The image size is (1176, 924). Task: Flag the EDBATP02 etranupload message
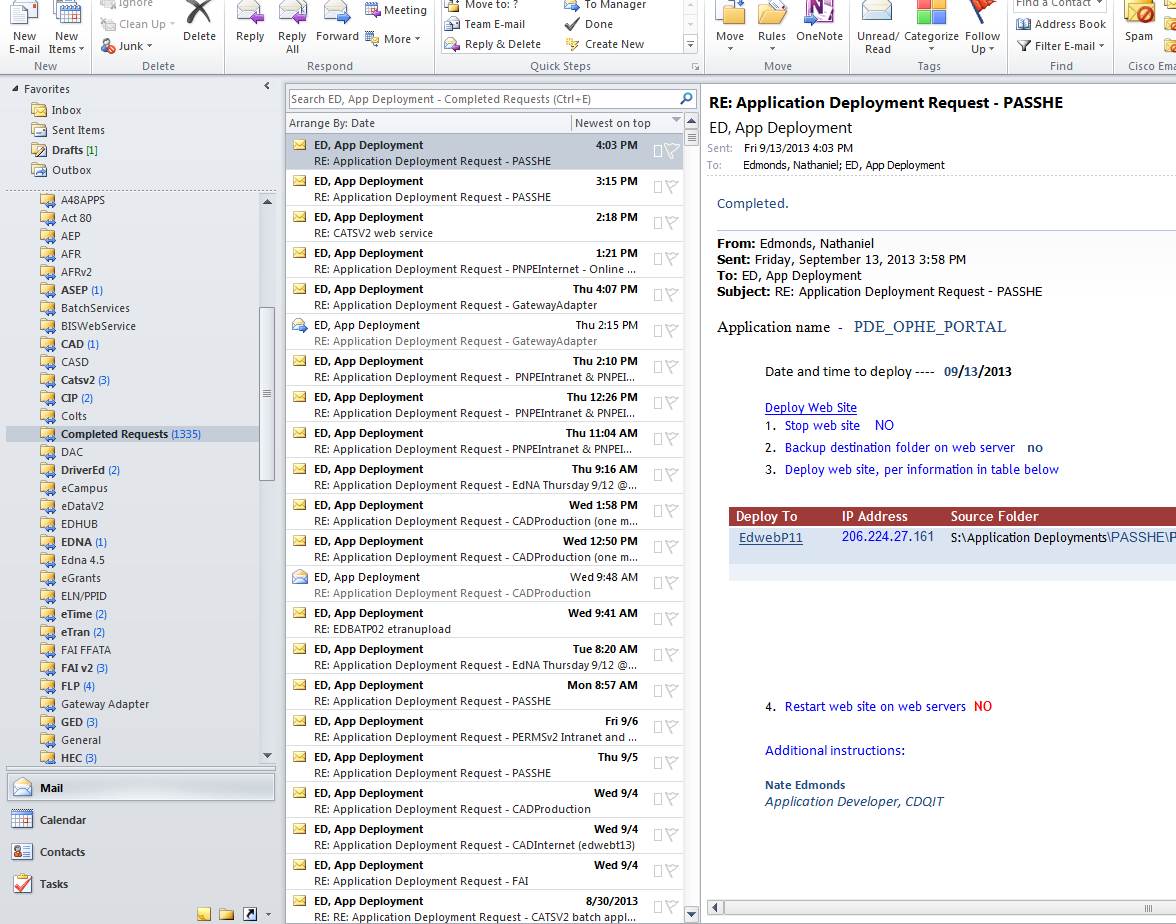[672, 619]
